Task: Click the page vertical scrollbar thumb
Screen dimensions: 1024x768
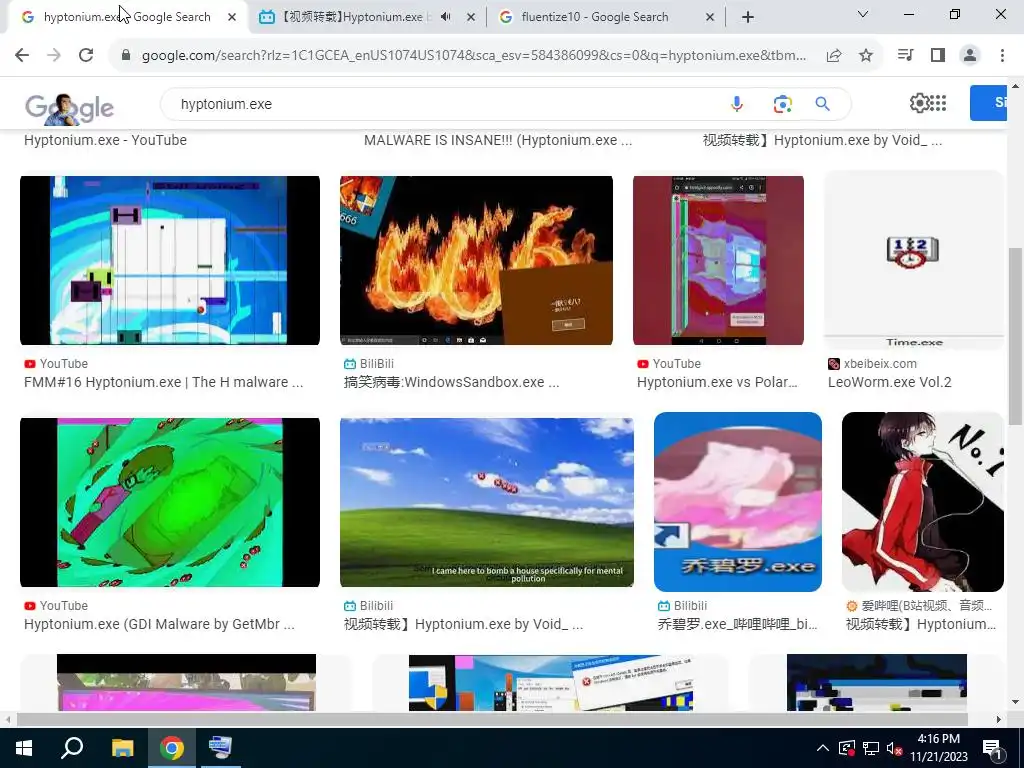Action: pyautogui.click(x=1015, y=336)
